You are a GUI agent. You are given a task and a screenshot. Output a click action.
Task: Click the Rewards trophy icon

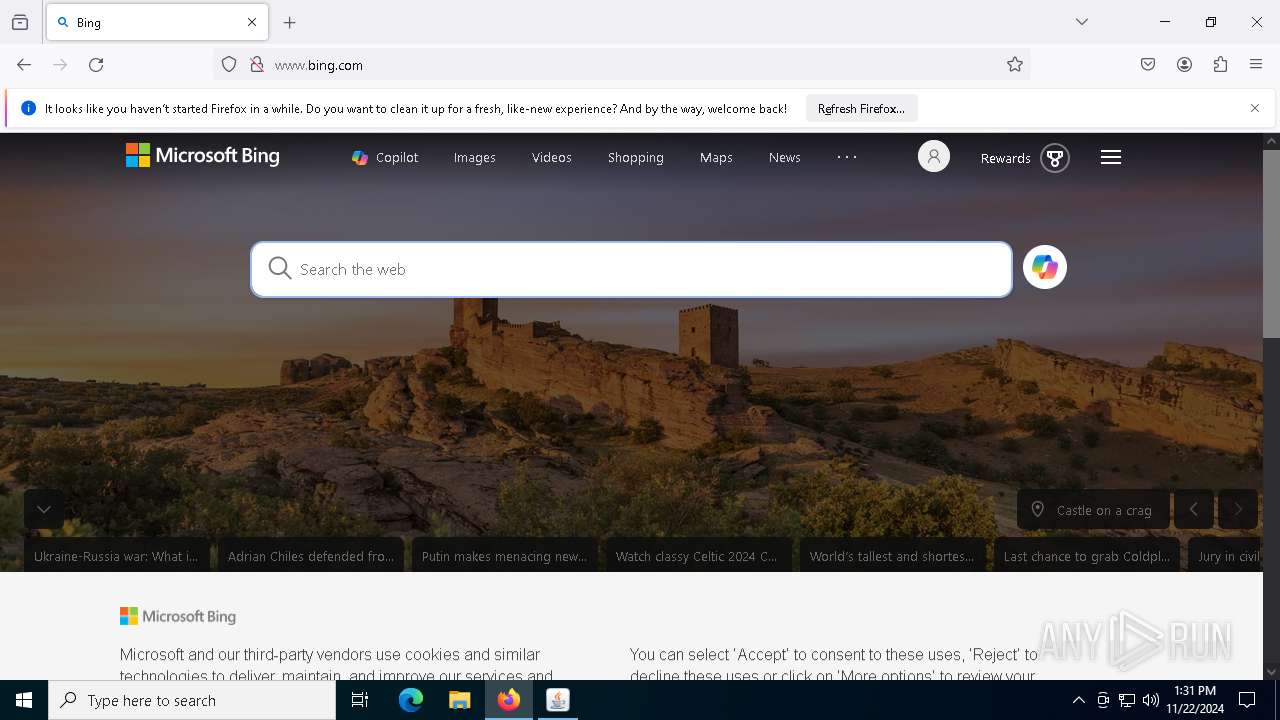coord(1055,158)
